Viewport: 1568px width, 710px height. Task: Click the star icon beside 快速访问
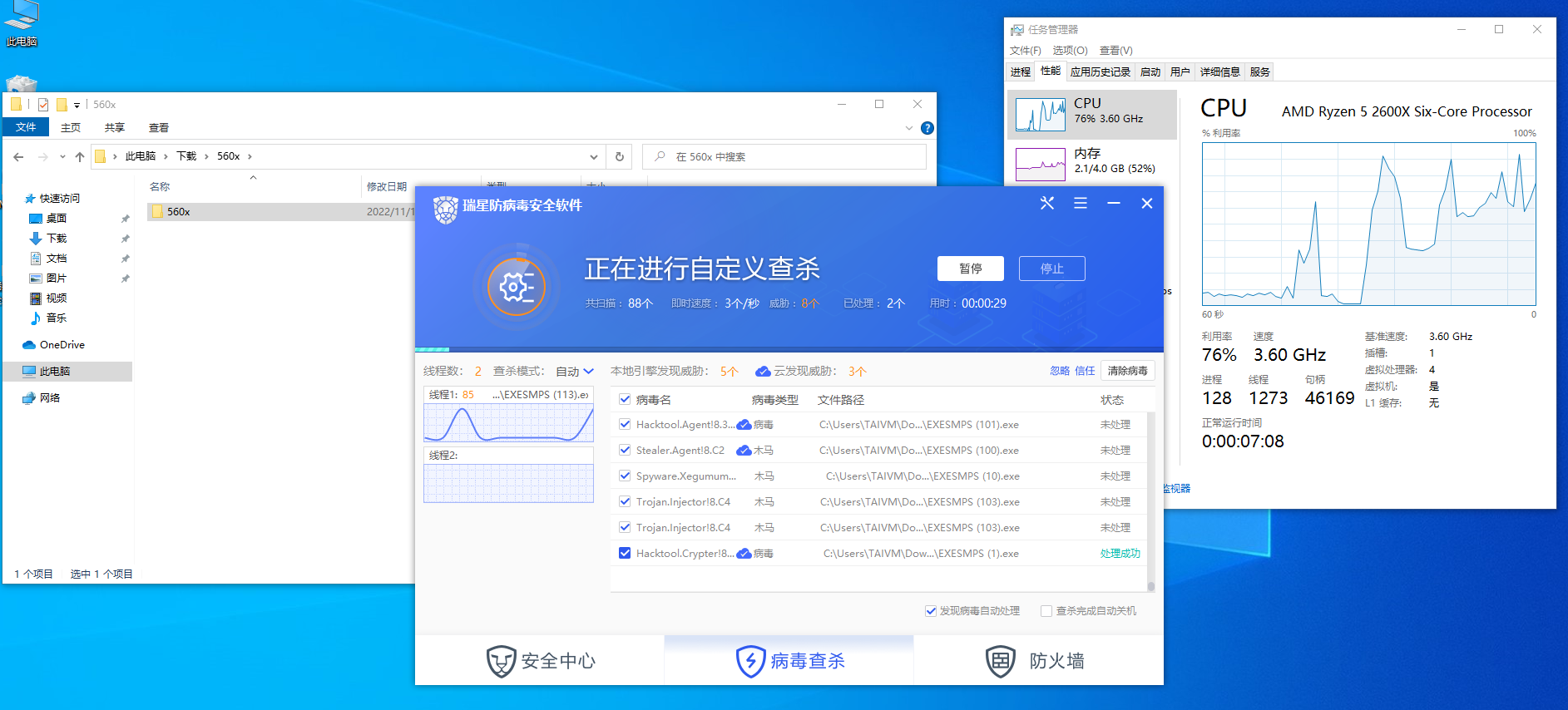[x=30, y=199]
